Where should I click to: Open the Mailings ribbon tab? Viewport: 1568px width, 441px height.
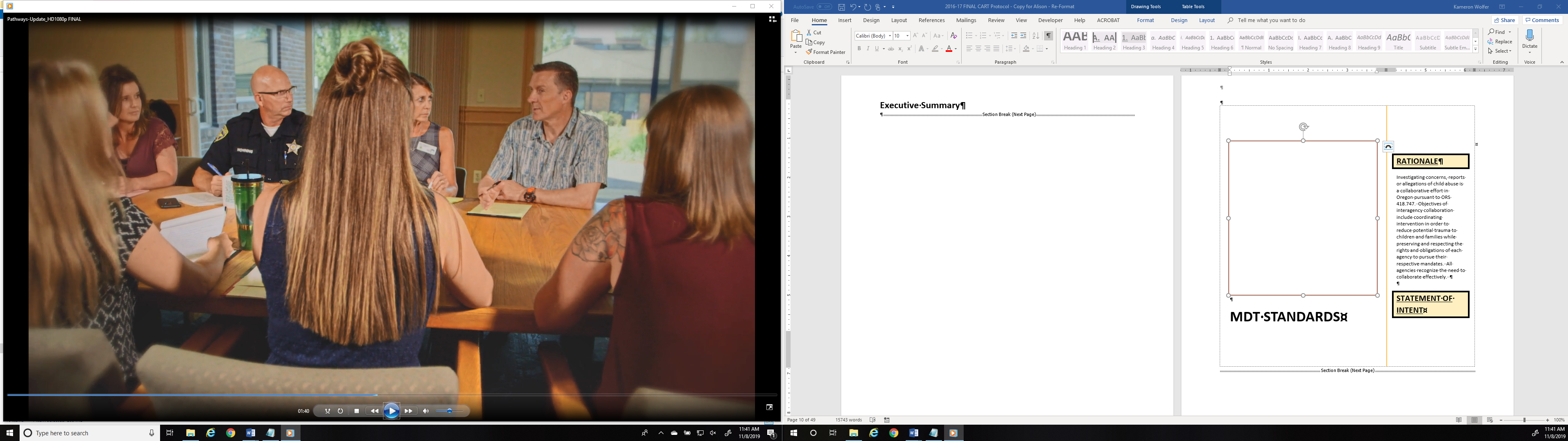[966, 20]
